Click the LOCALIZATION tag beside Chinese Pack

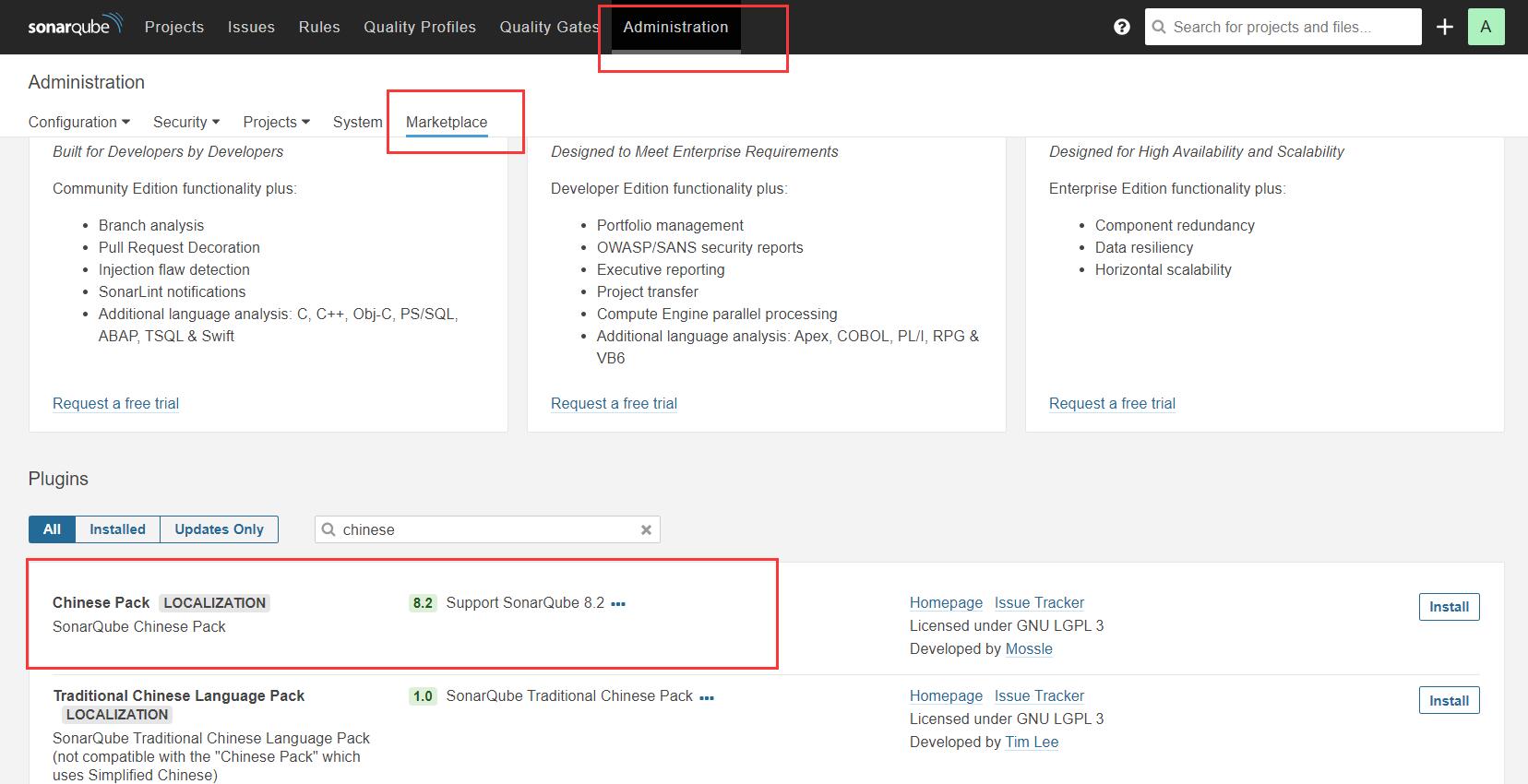[x=214, y=603]
